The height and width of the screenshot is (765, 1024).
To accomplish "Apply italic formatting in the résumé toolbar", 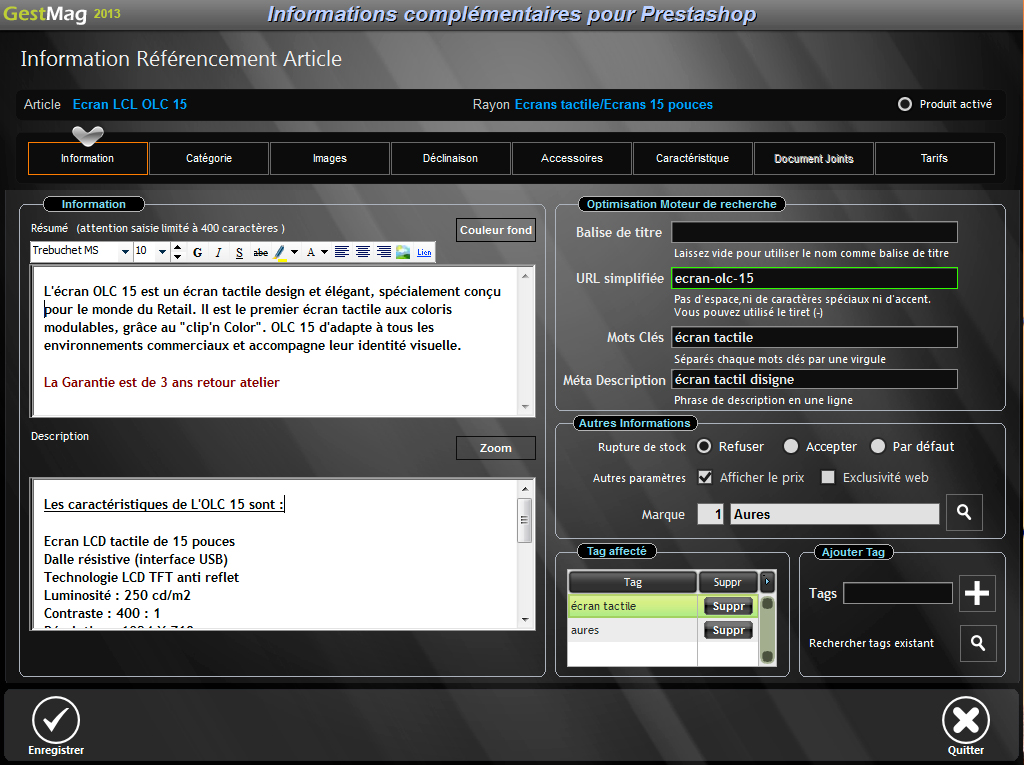I will [x=218, y=253].
